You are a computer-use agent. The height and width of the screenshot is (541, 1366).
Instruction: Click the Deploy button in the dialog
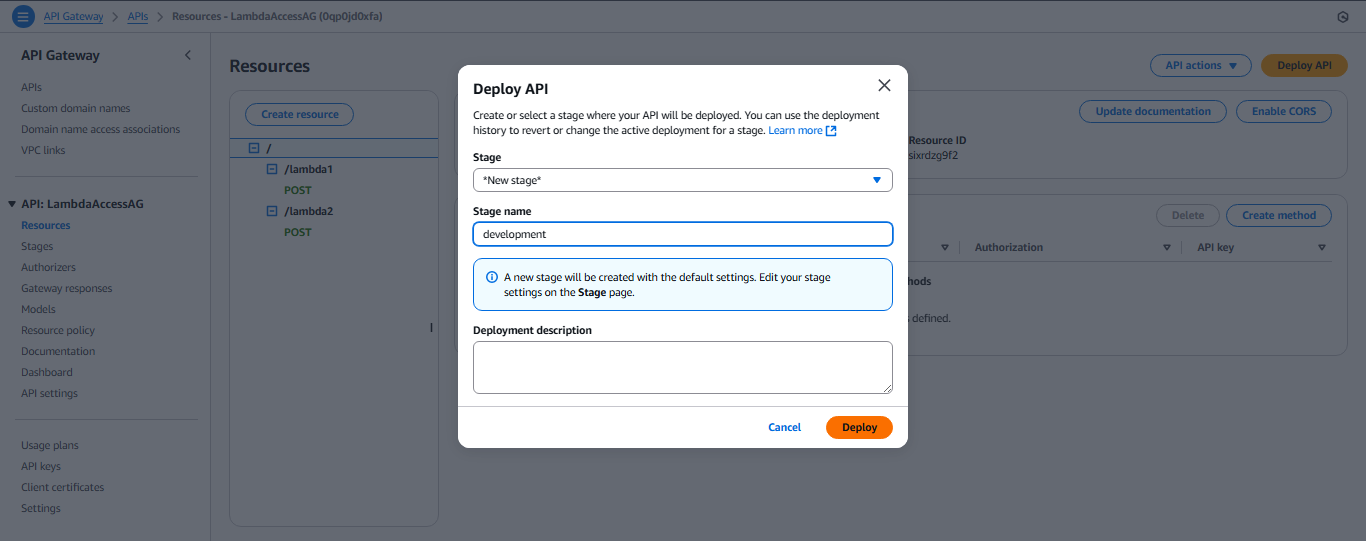pos(859,427)
